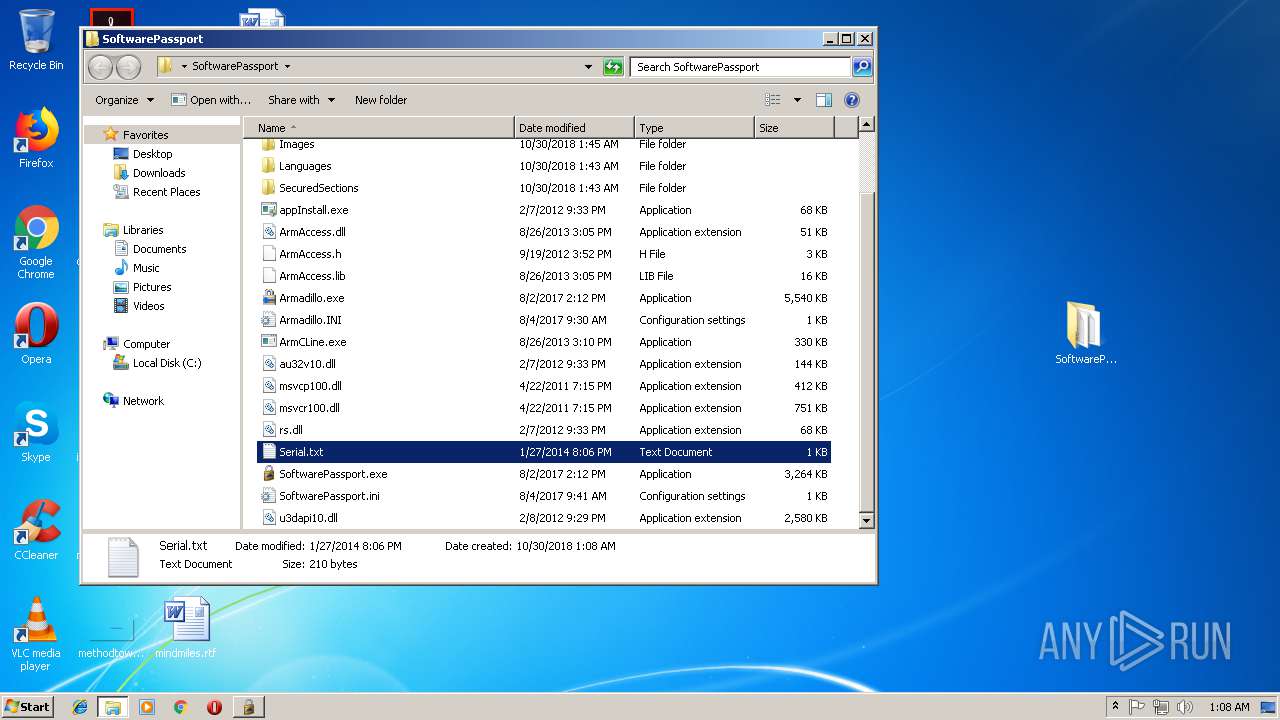
Task: Open Skype desktop shortcut
Action: click(36, 432)
